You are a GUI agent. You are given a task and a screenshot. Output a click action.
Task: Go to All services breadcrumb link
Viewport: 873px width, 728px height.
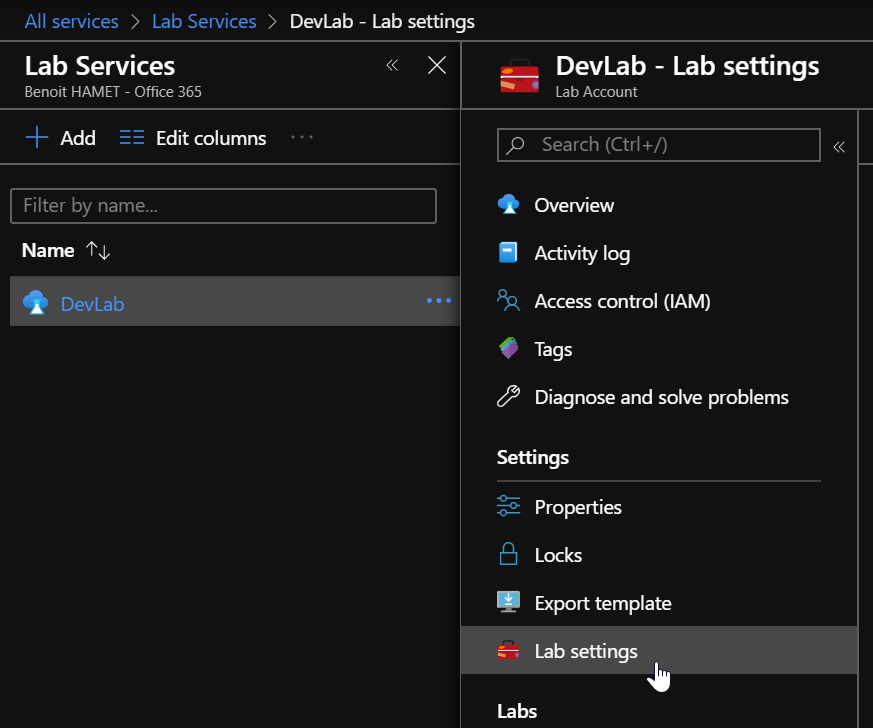(72, 21)
